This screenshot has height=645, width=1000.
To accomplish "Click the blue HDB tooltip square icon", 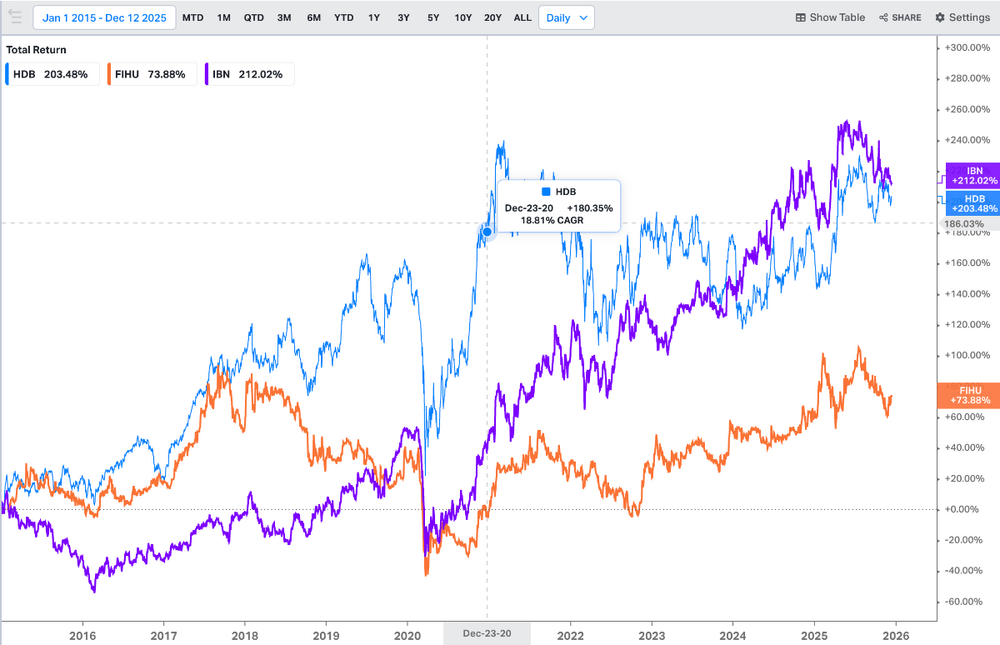I will [x=546, y=191].
